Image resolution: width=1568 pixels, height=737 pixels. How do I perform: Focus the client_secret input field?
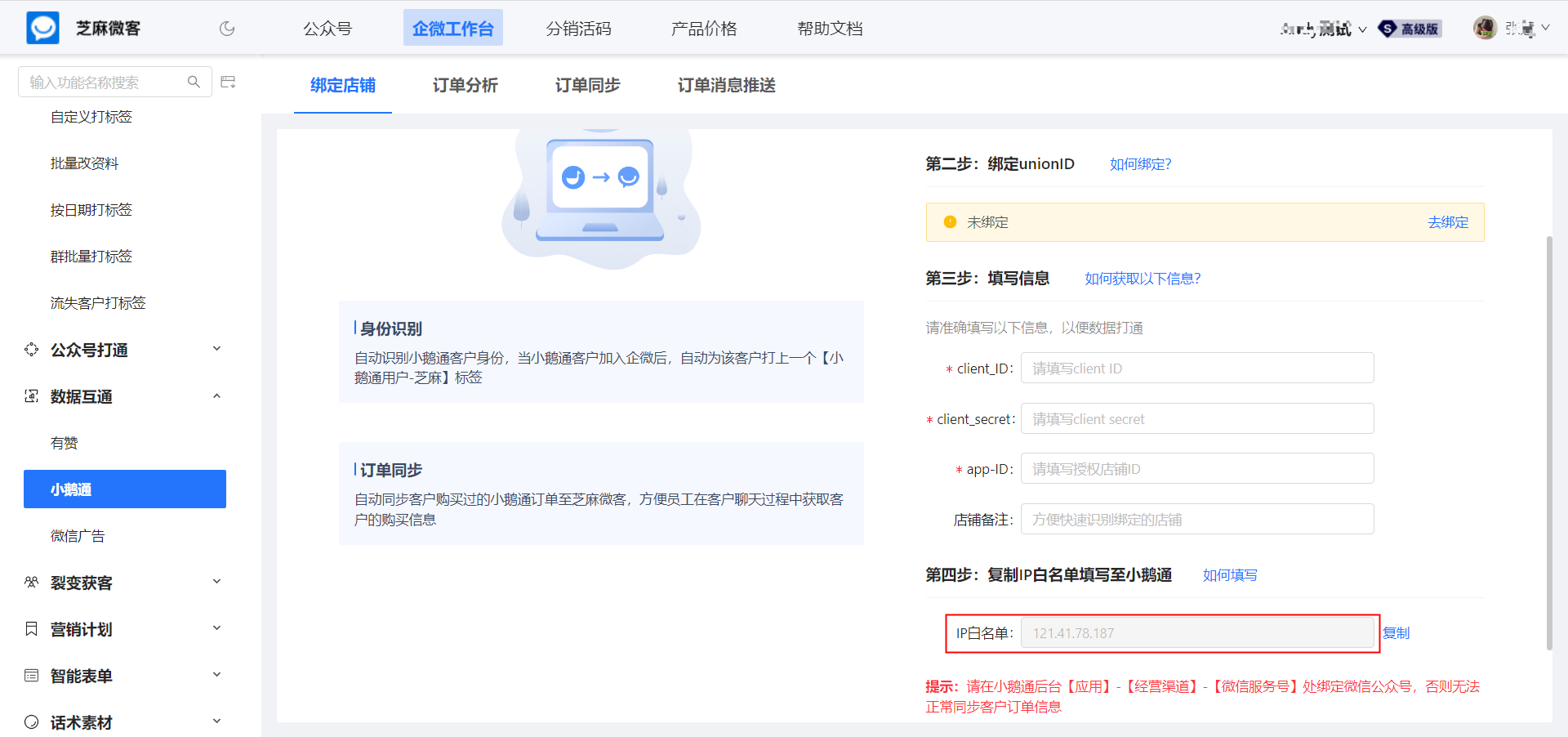click(1197, 418)
